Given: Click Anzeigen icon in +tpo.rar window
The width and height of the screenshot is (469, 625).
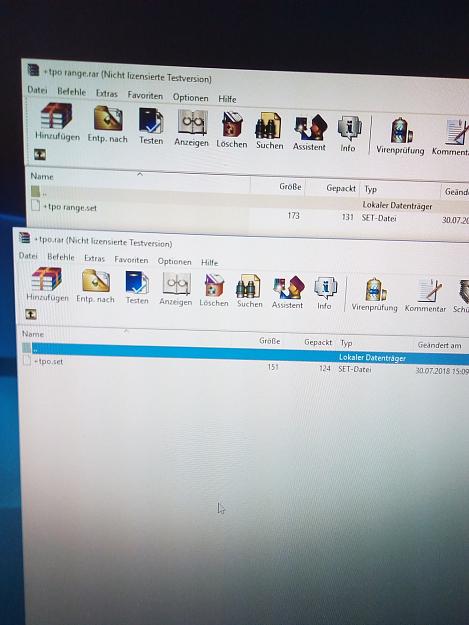Looking at the screenshot, I should [176, 284].
